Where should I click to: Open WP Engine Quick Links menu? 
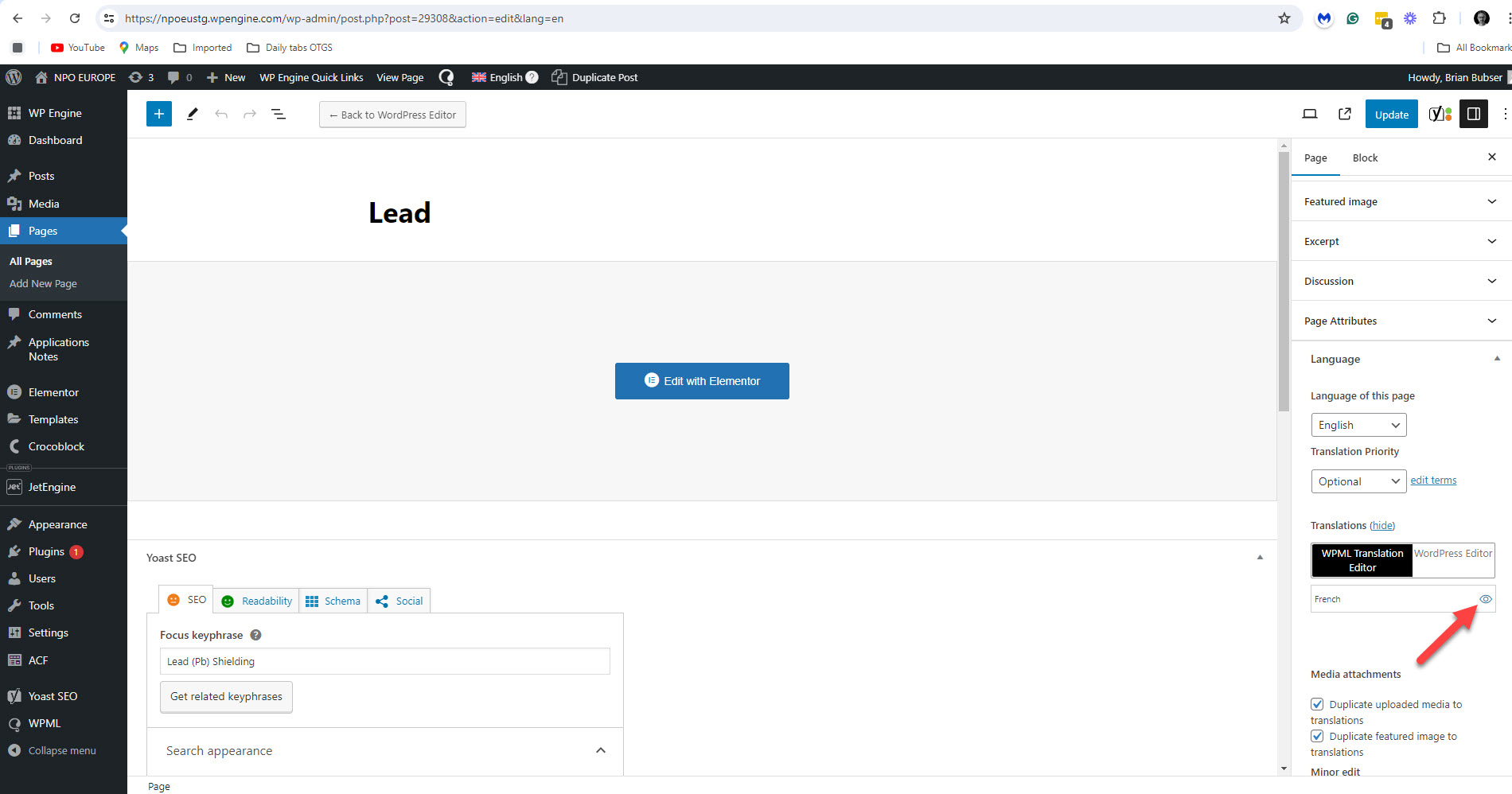pos(311,77)
